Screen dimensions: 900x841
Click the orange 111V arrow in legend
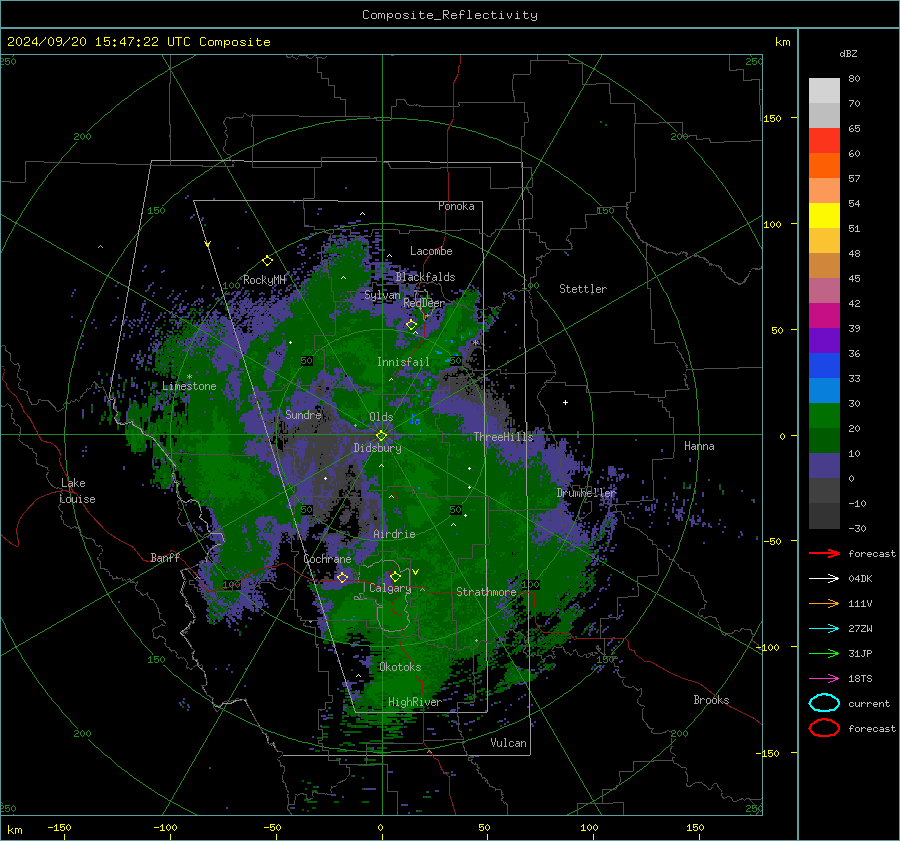coord(824,603)
